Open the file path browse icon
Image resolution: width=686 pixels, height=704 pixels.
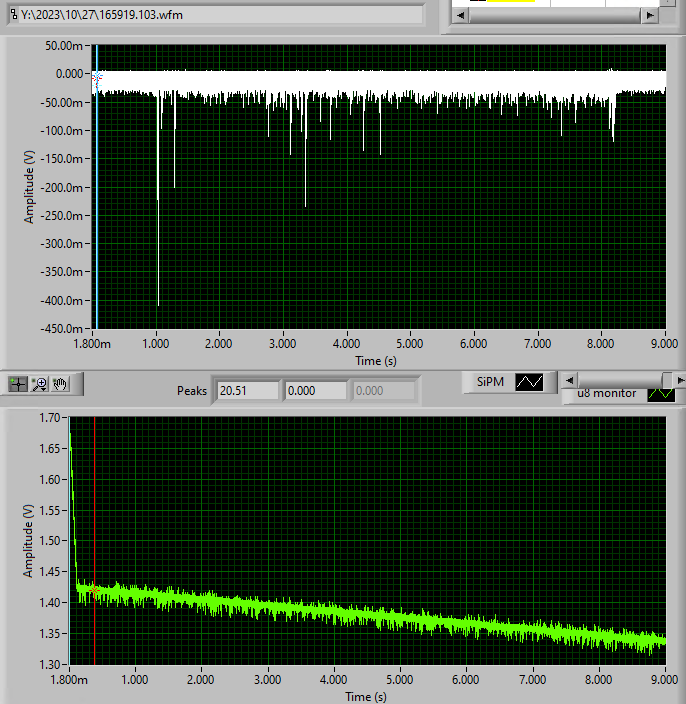coord(14,14)
